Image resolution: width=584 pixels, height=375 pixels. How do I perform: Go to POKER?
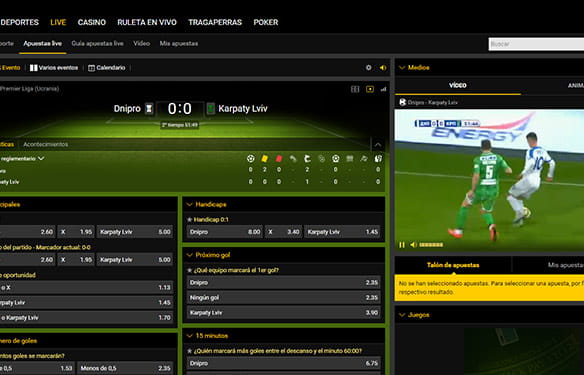click(266, 22)
